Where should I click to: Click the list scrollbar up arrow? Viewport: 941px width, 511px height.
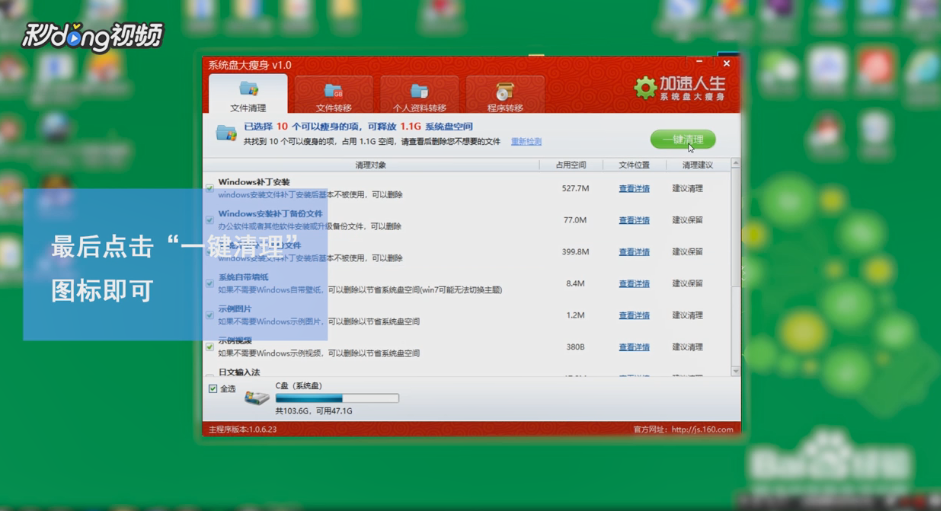(x=736, y=163)
